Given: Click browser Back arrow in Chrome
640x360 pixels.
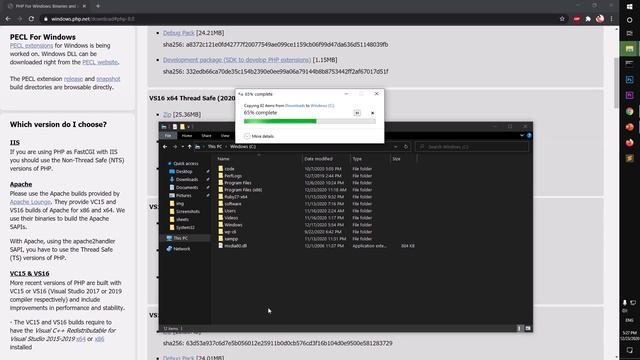Looking at the screenshot, I should pyautogui.click(x=8, y=19).
